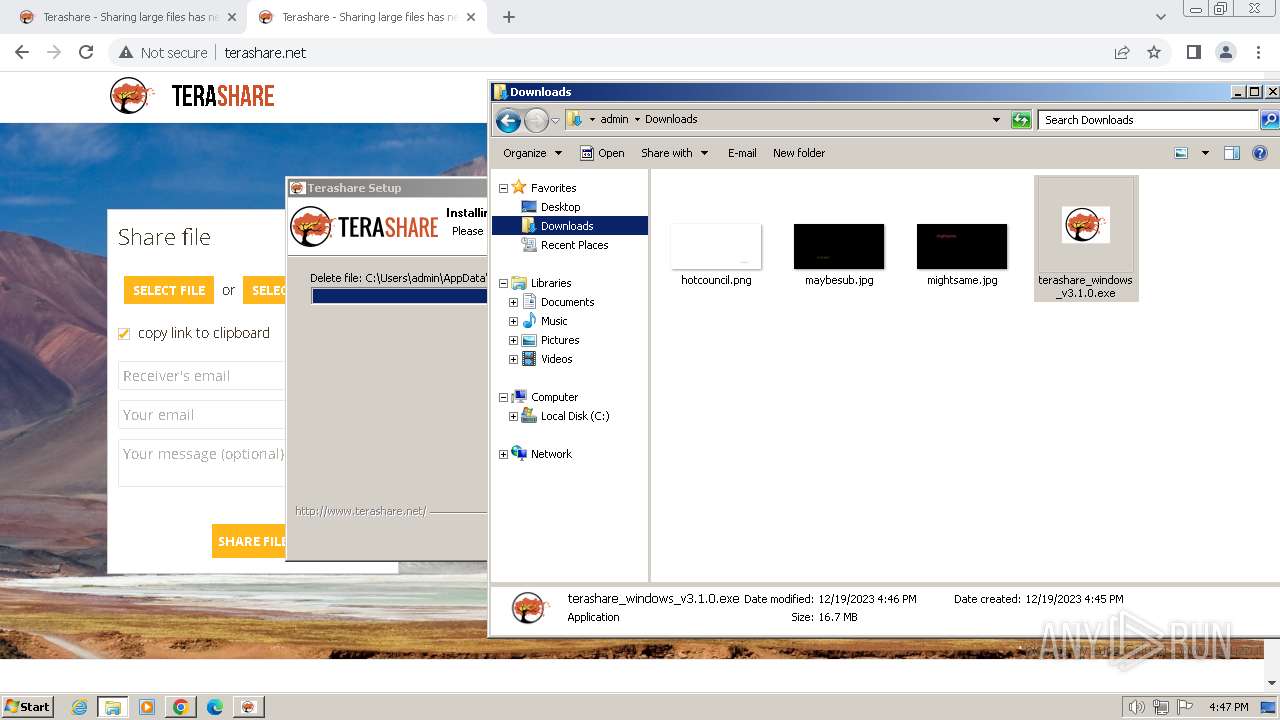Image resolution: width=1280 pixels, height=720 pixels.
Task: Expand the Pictures library node
Action: pyautogui.click(x=513, y=340)
